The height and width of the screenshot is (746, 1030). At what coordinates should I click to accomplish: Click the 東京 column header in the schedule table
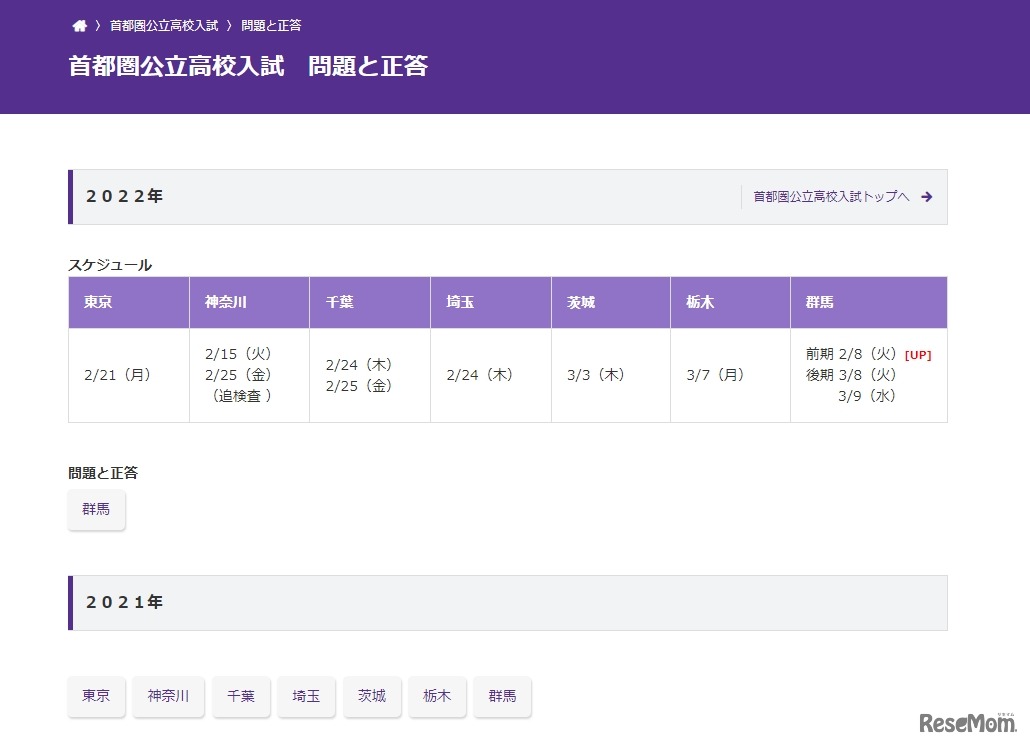[97, 302]
